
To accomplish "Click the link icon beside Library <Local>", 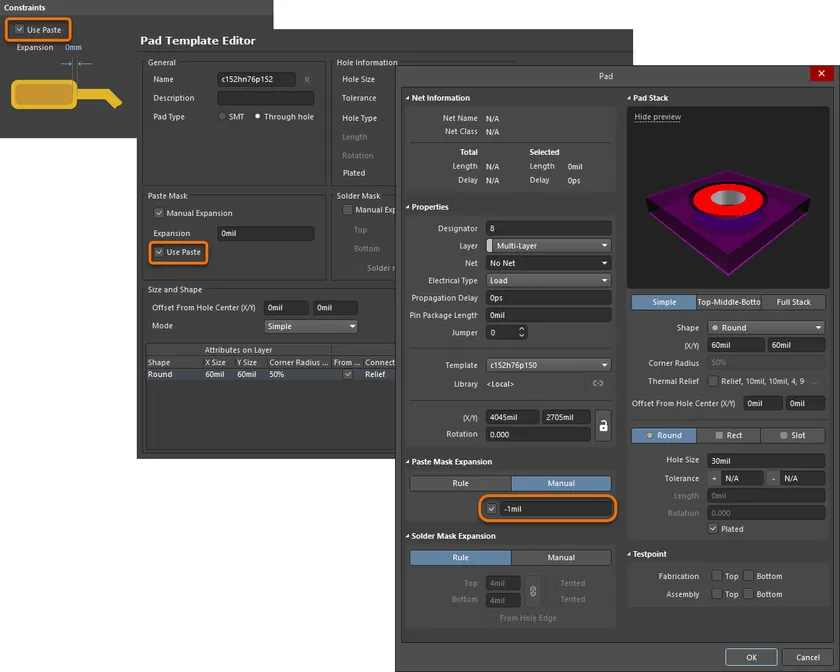I will [x=598, y=383].
